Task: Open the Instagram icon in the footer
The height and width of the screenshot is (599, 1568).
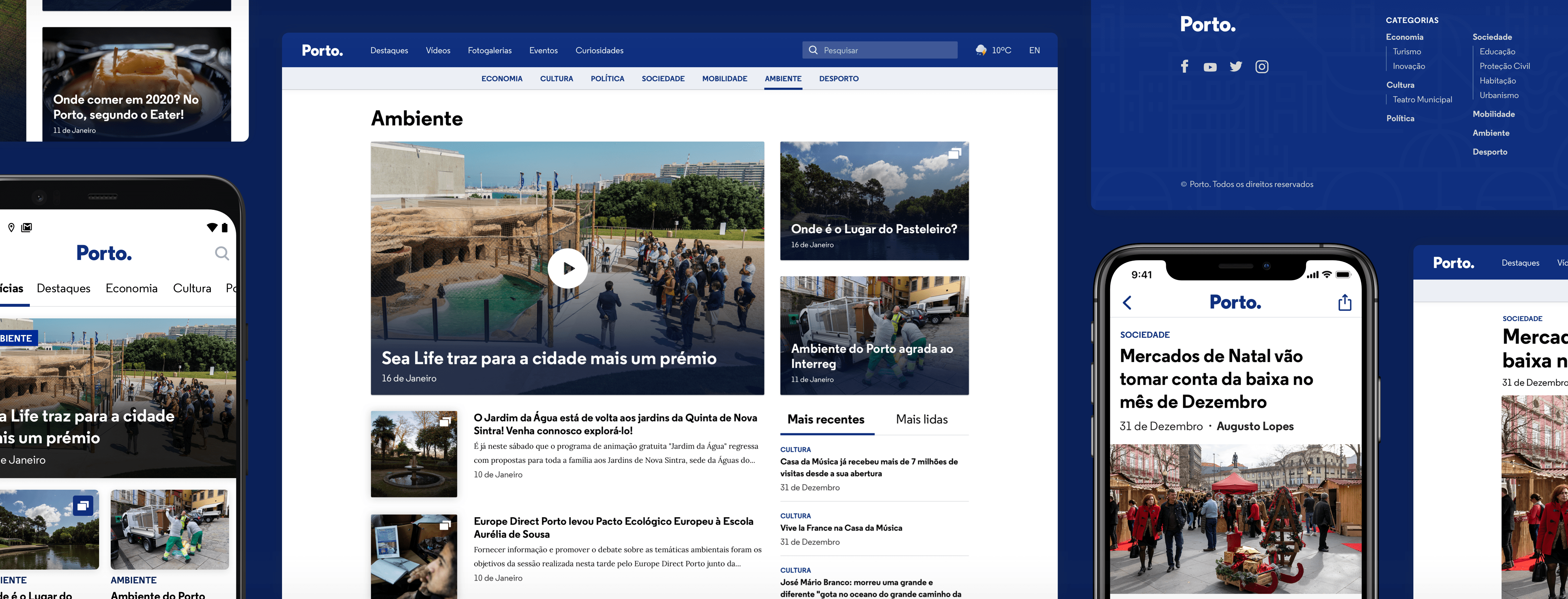Action: pyautogui.click(x=1262, y=67)
